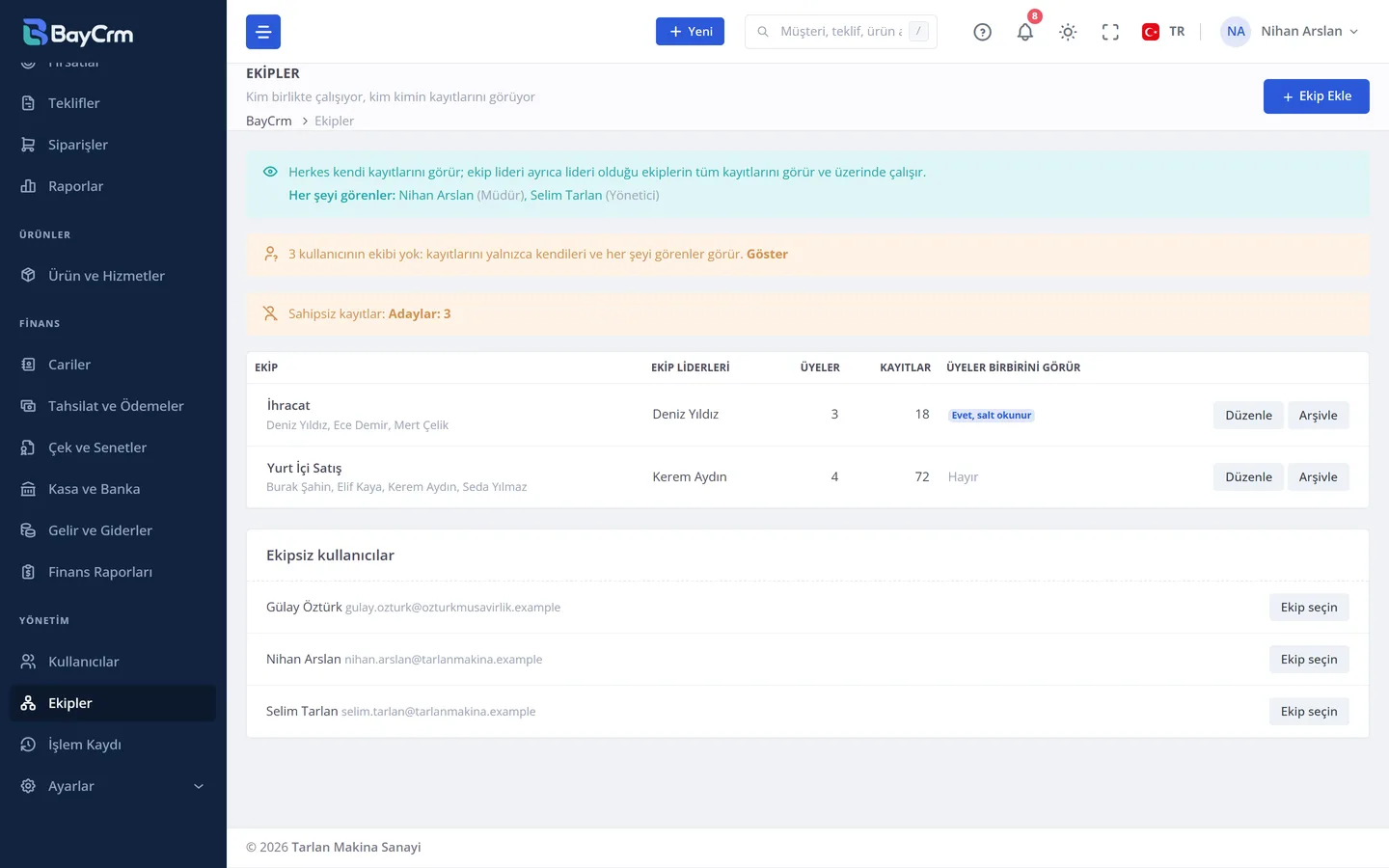
Task: Click the NA avatar circle
Action: (1236, 32)
